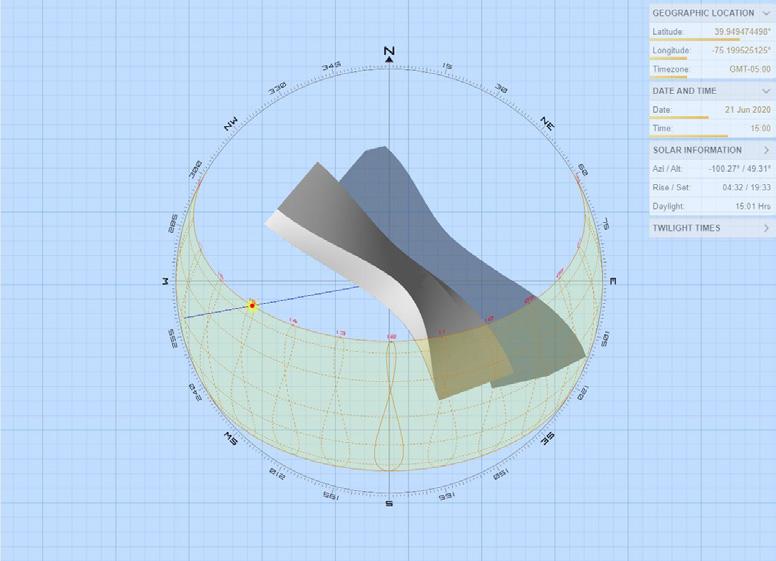This screenshot has height=561, width=776.
Task: Expand the Twilight Times section chevron
Action: pyautogui.click(x=767, y=228)
